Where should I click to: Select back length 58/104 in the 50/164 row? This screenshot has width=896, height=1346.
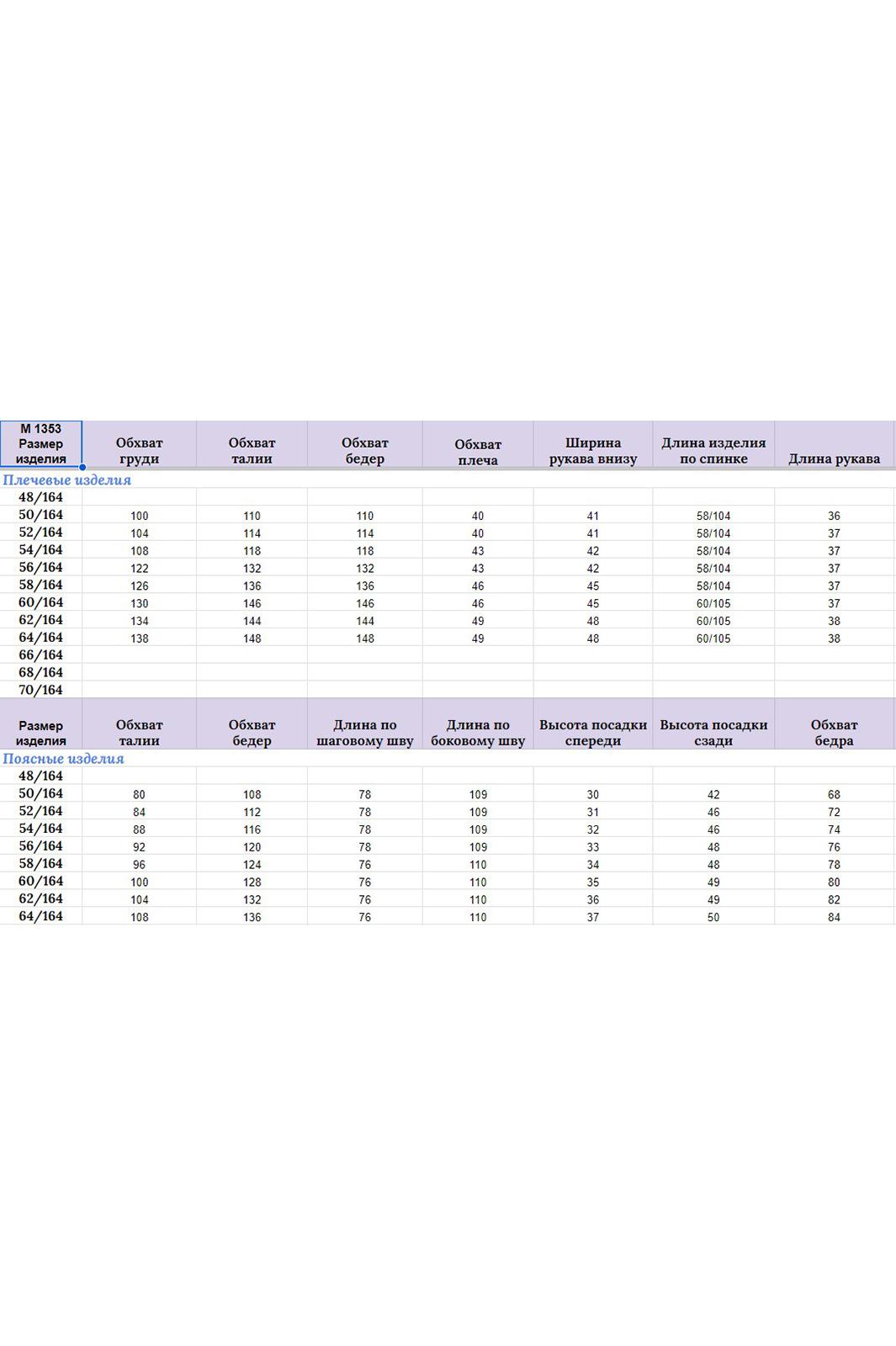[x=713, y=517]
